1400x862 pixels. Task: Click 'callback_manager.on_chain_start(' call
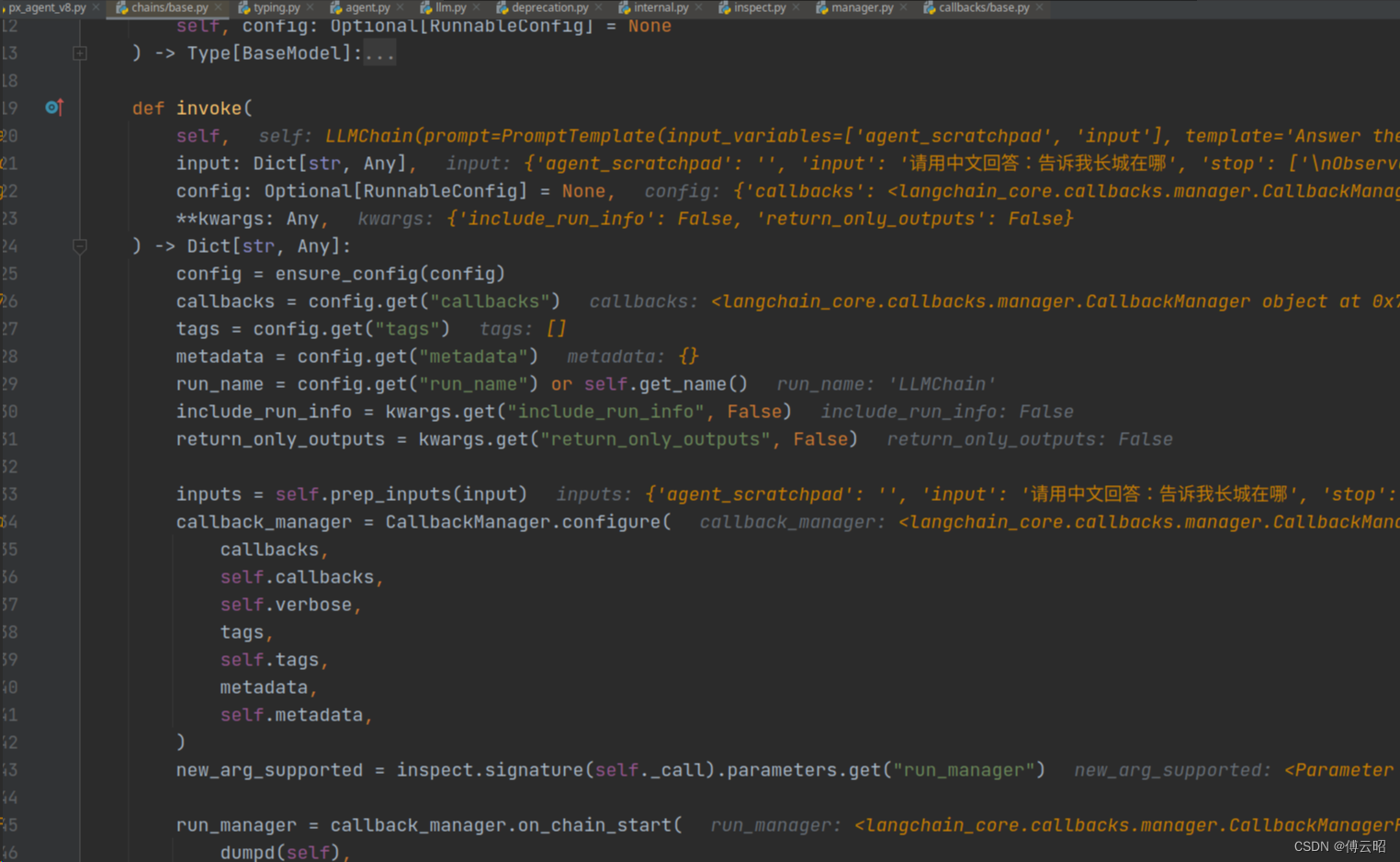pos(506,825)
